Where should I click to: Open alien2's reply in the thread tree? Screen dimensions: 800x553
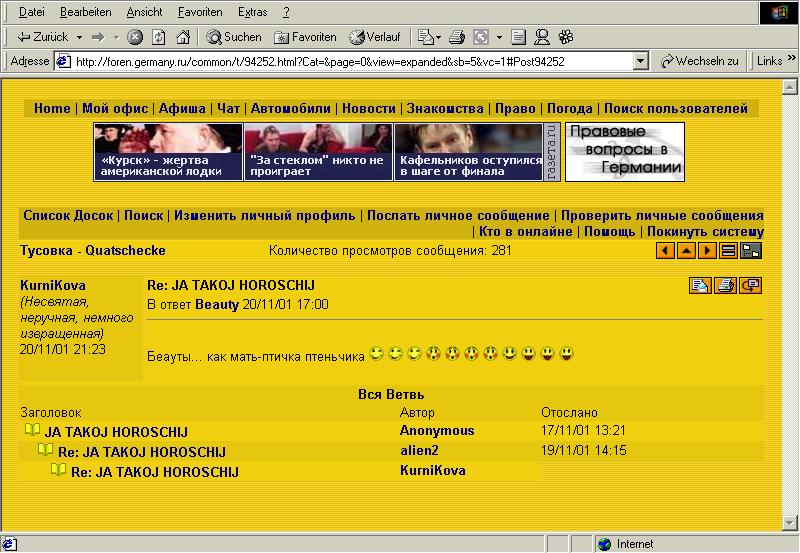point(141,451)
